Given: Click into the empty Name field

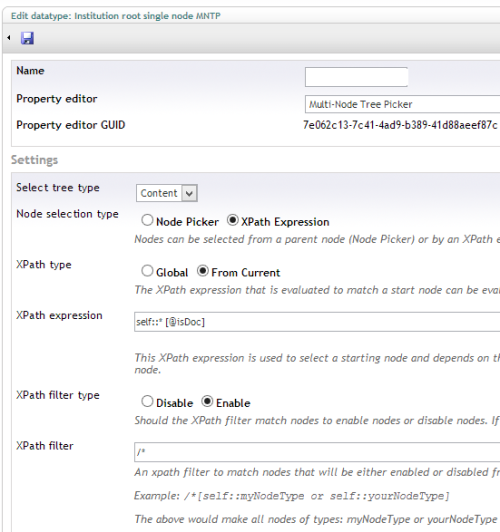Looking at the screenshot, I should (356, 77).
